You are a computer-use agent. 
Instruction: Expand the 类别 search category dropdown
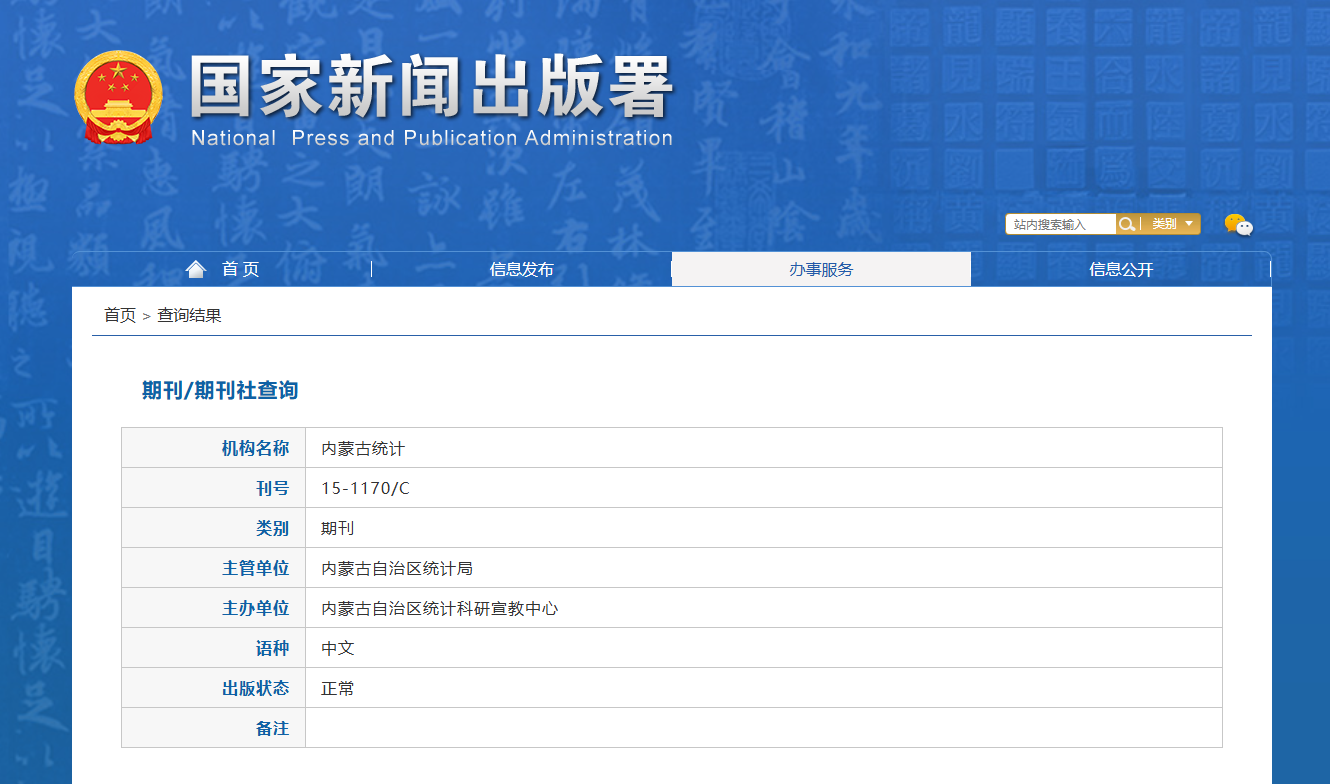click(1171, 224)
